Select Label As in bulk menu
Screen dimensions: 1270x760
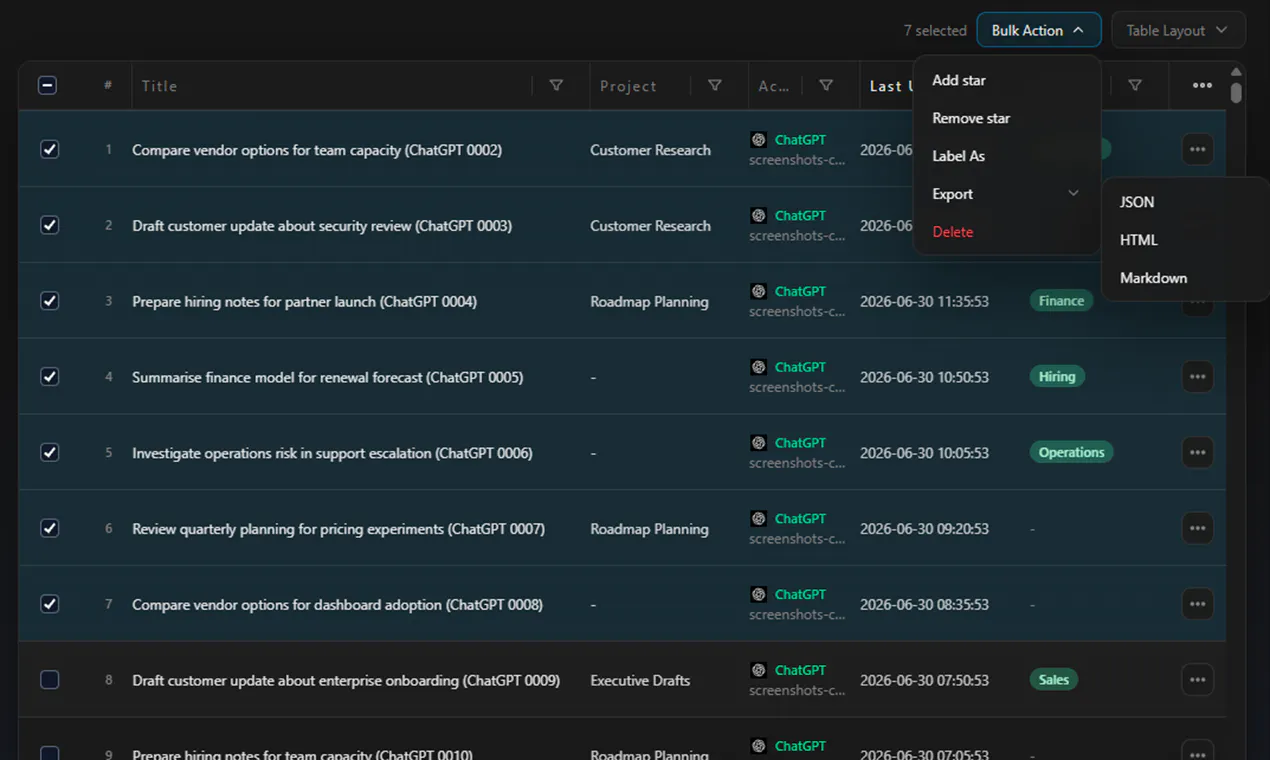(x=1006, y=156)
